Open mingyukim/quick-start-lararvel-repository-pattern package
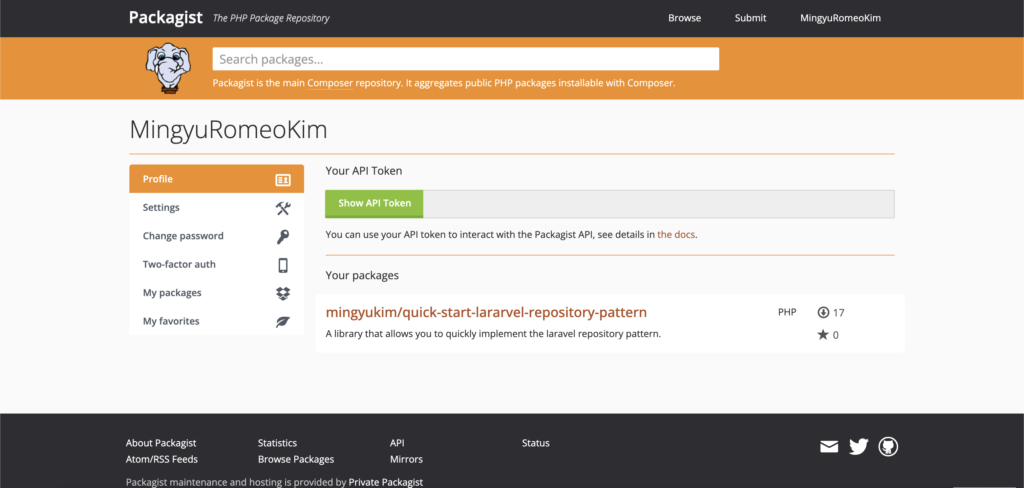Image resolution: width=1024 pixels, height=488 pixels. pyautogui.click(x=487, y=312)
